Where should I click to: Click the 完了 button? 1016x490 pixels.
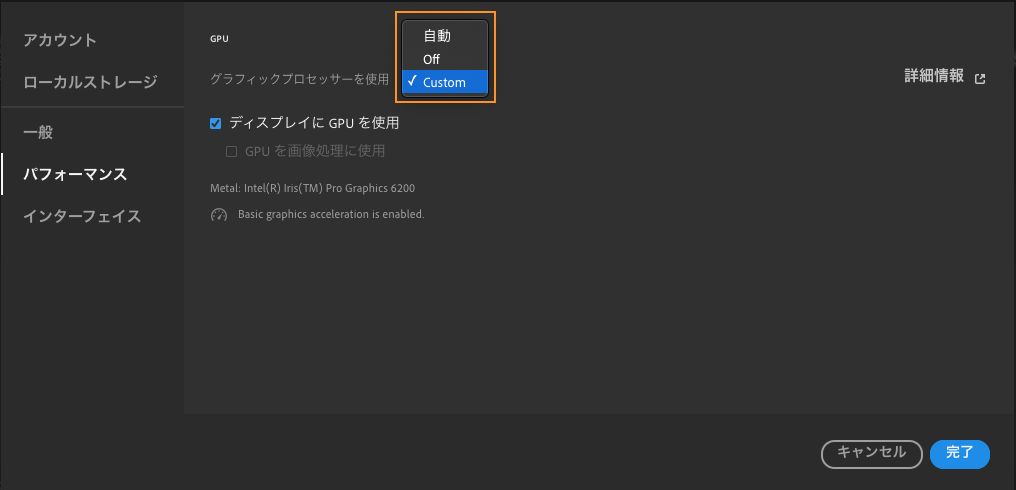[x=960, y=454]
